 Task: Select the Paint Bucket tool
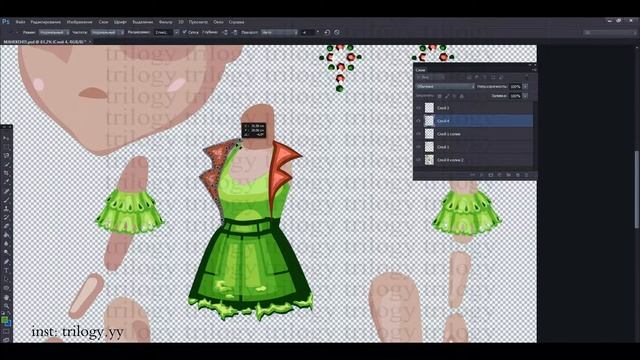pyautogui.click(x=6, y=235)
